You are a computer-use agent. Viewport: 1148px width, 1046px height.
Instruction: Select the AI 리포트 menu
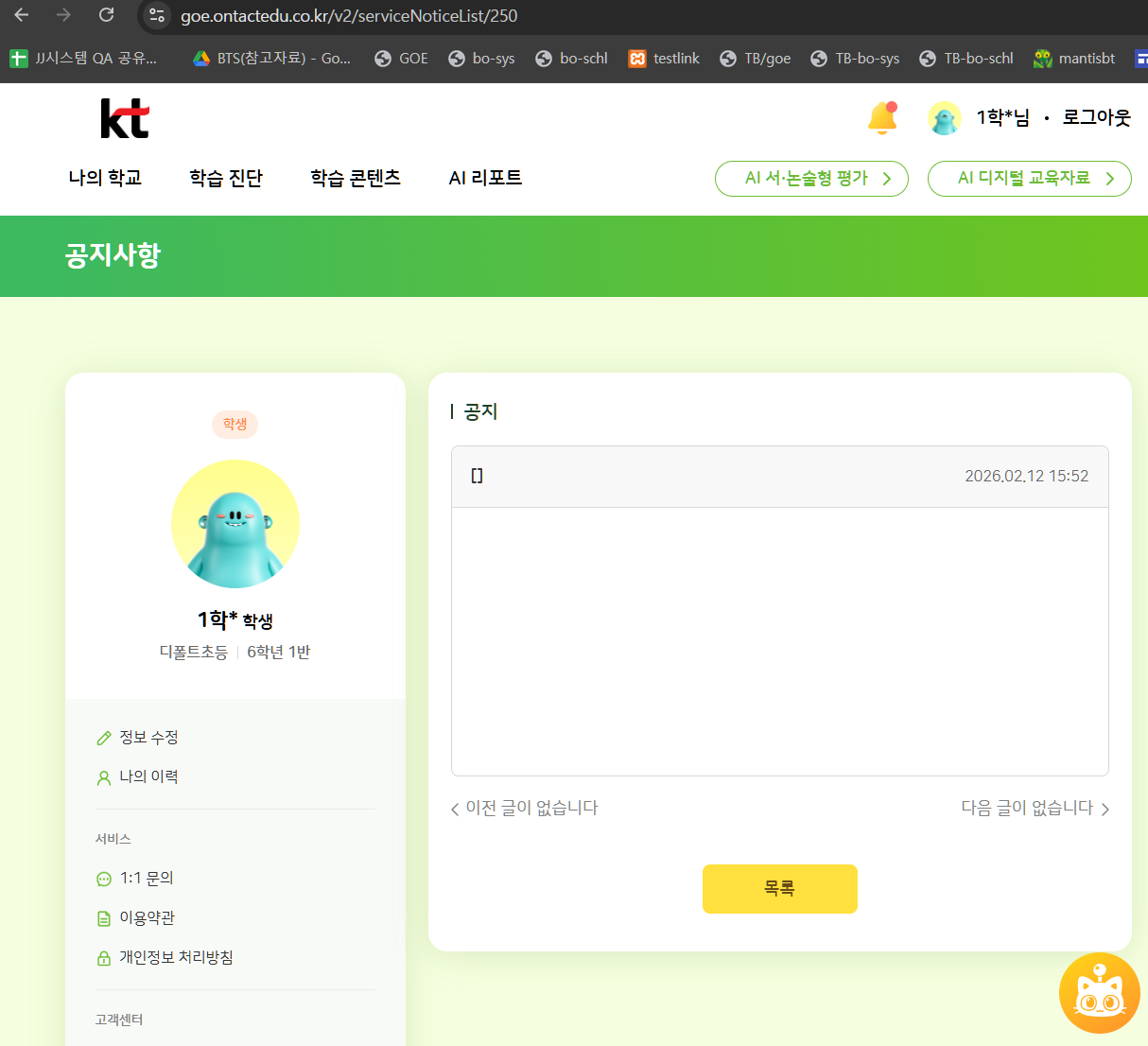tap(485, 178)
